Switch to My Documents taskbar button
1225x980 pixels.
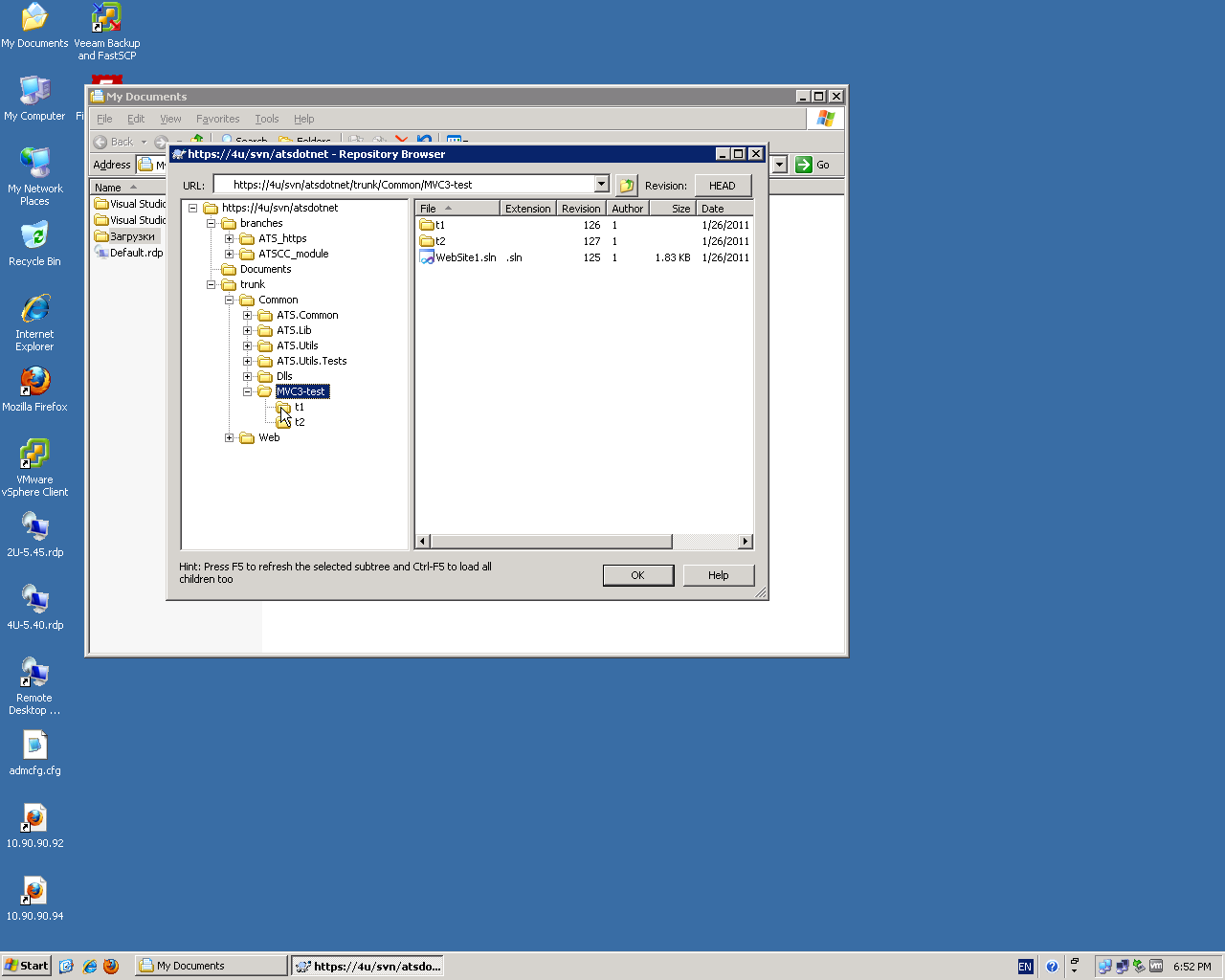click(211, 966)
